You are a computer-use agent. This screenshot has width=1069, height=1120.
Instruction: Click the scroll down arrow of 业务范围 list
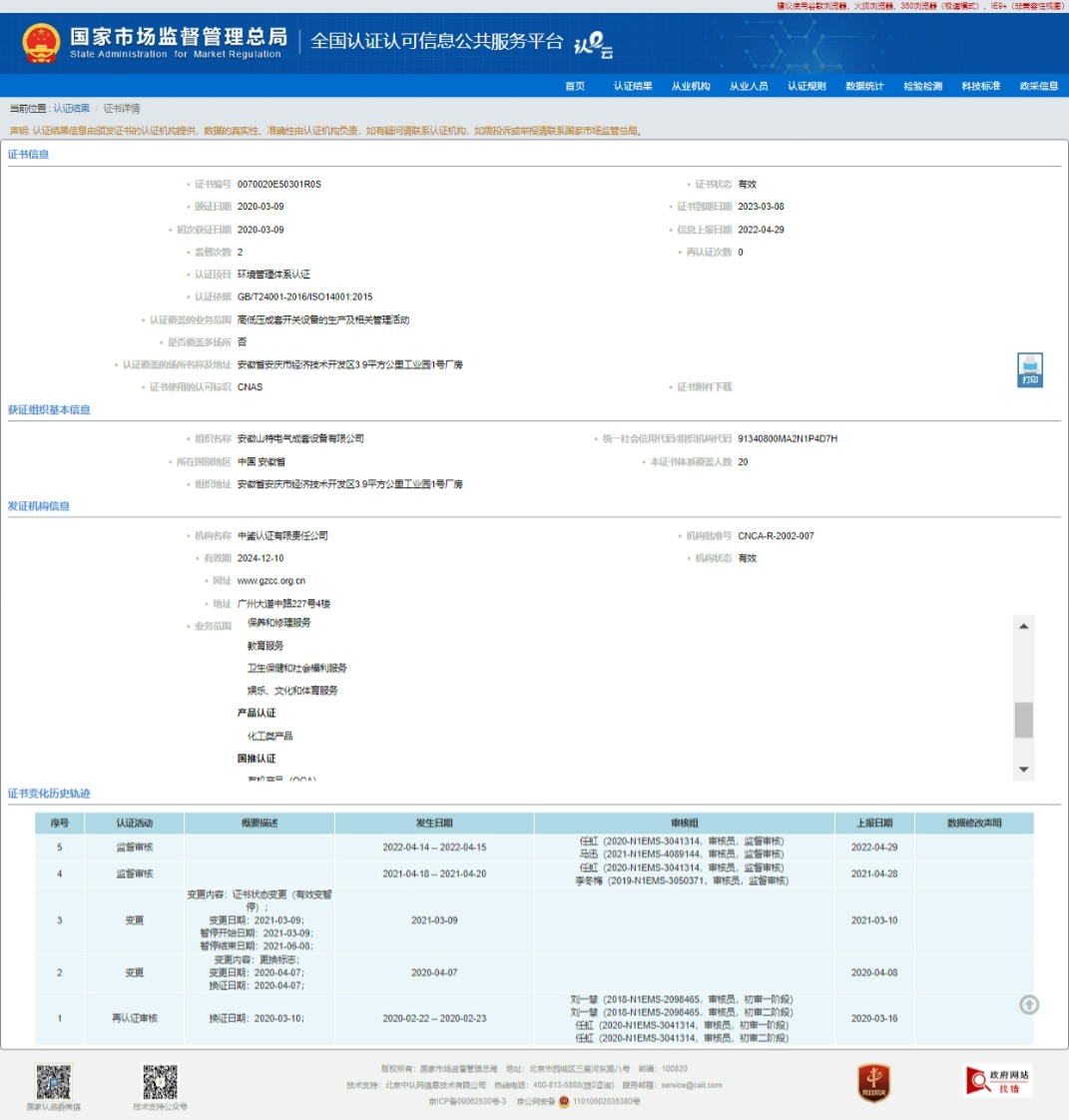click(x=1024, y=770)
